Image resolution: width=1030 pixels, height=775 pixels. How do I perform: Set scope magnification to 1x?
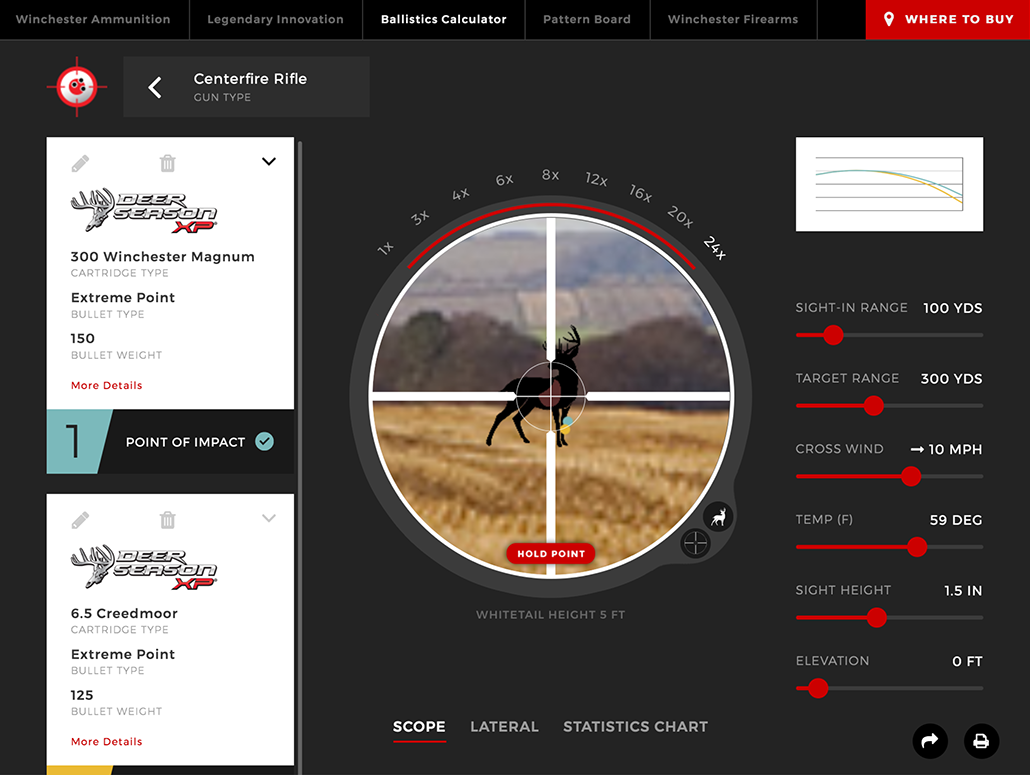pos(386,248)
